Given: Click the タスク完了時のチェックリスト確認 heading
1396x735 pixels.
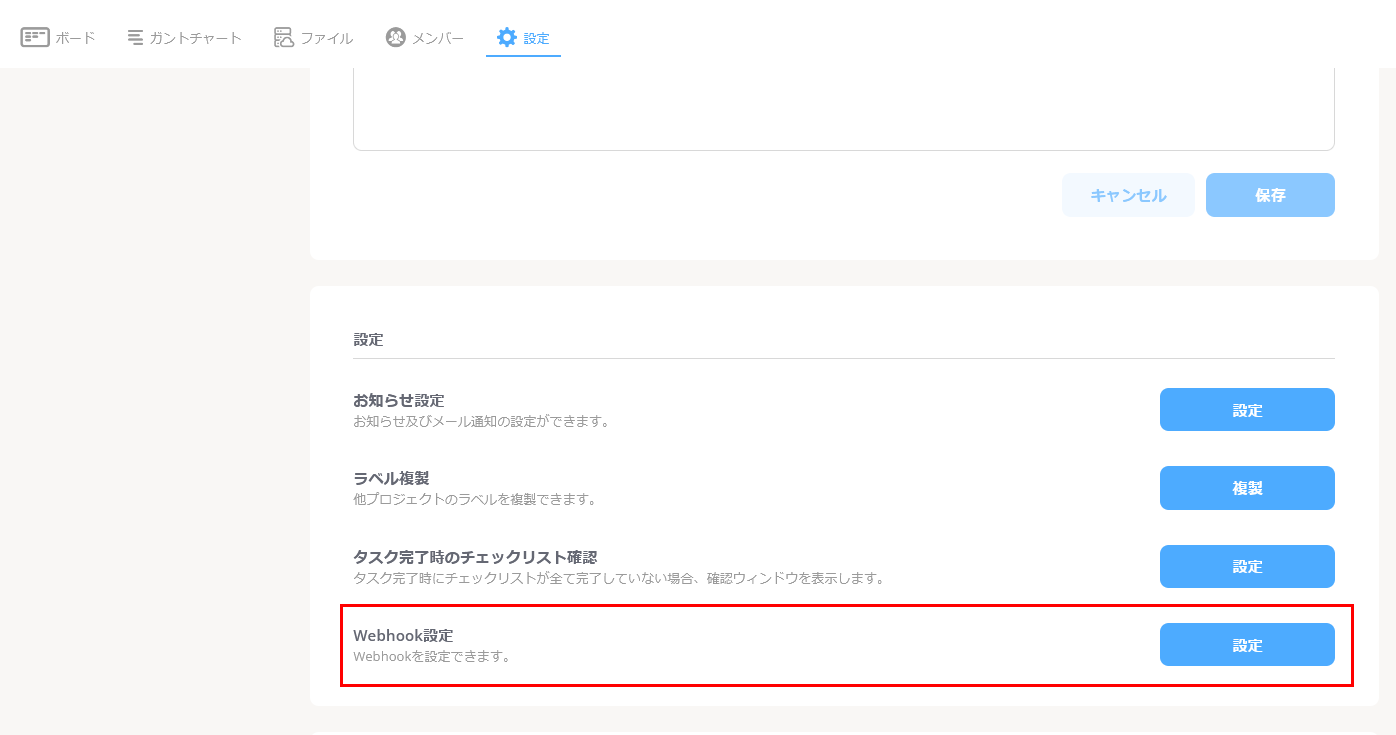Looking at the screenshot, I should (x=475, y=556).
